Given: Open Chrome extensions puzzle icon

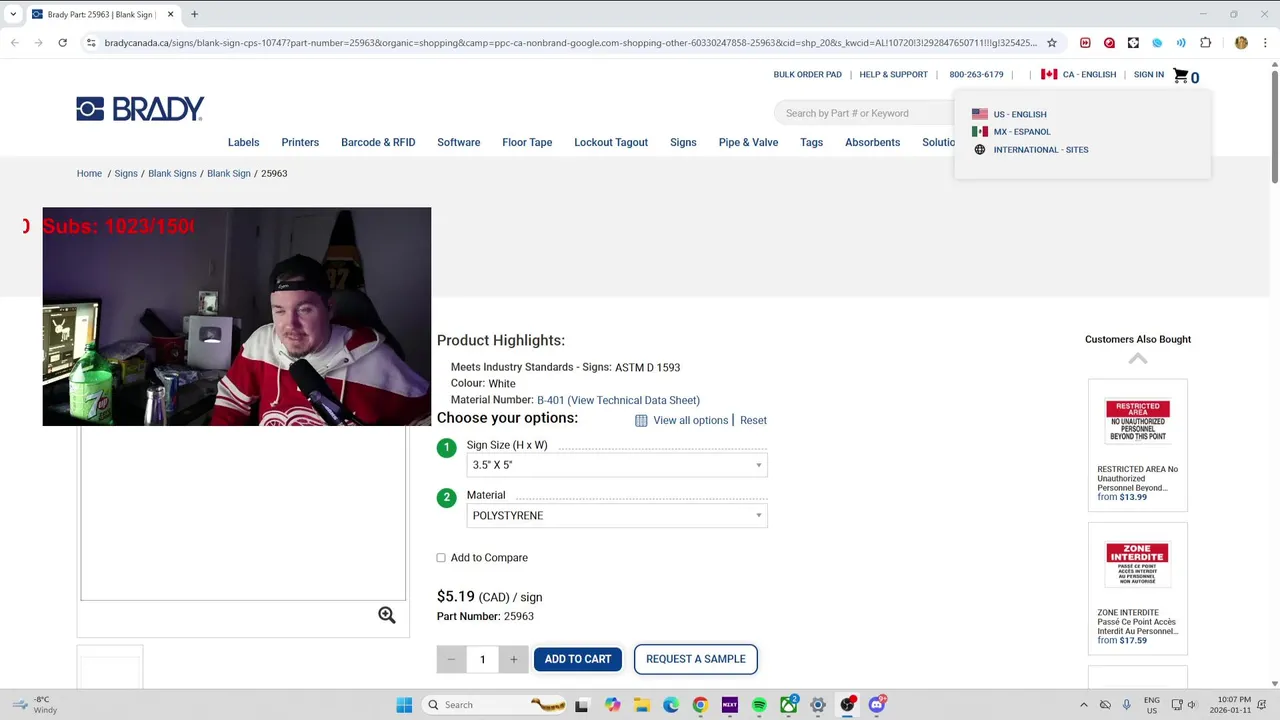Looking at the screenshot, I should pos(1205,43).
